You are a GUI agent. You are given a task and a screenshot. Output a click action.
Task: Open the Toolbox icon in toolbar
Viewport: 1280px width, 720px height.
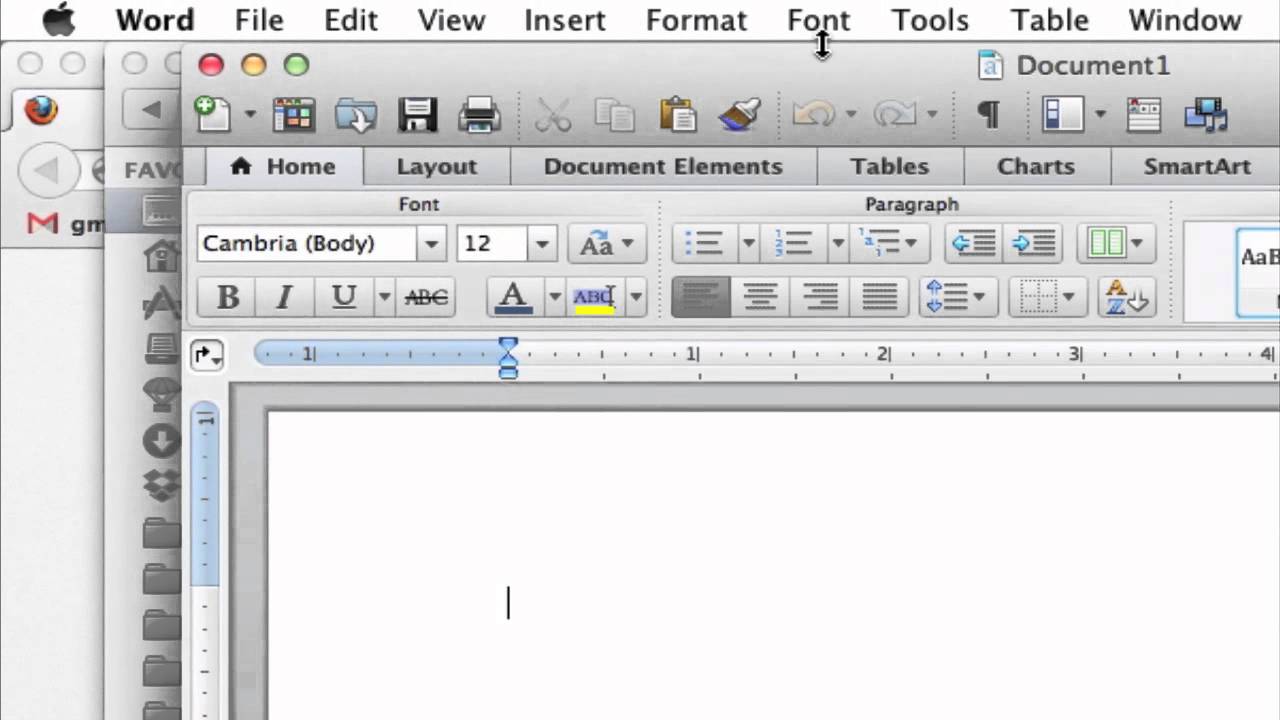(1143, 115)
